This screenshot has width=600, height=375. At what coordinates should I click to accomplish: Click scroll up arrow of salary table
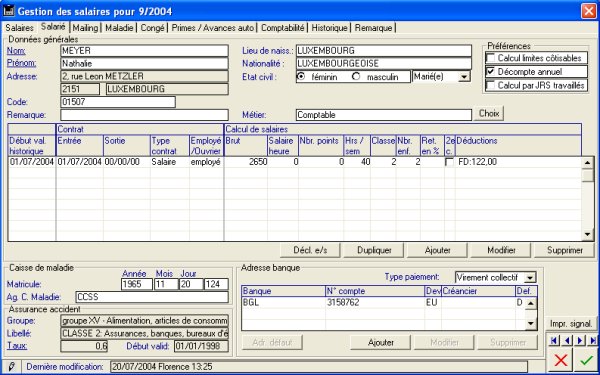(x=587, y=163)
